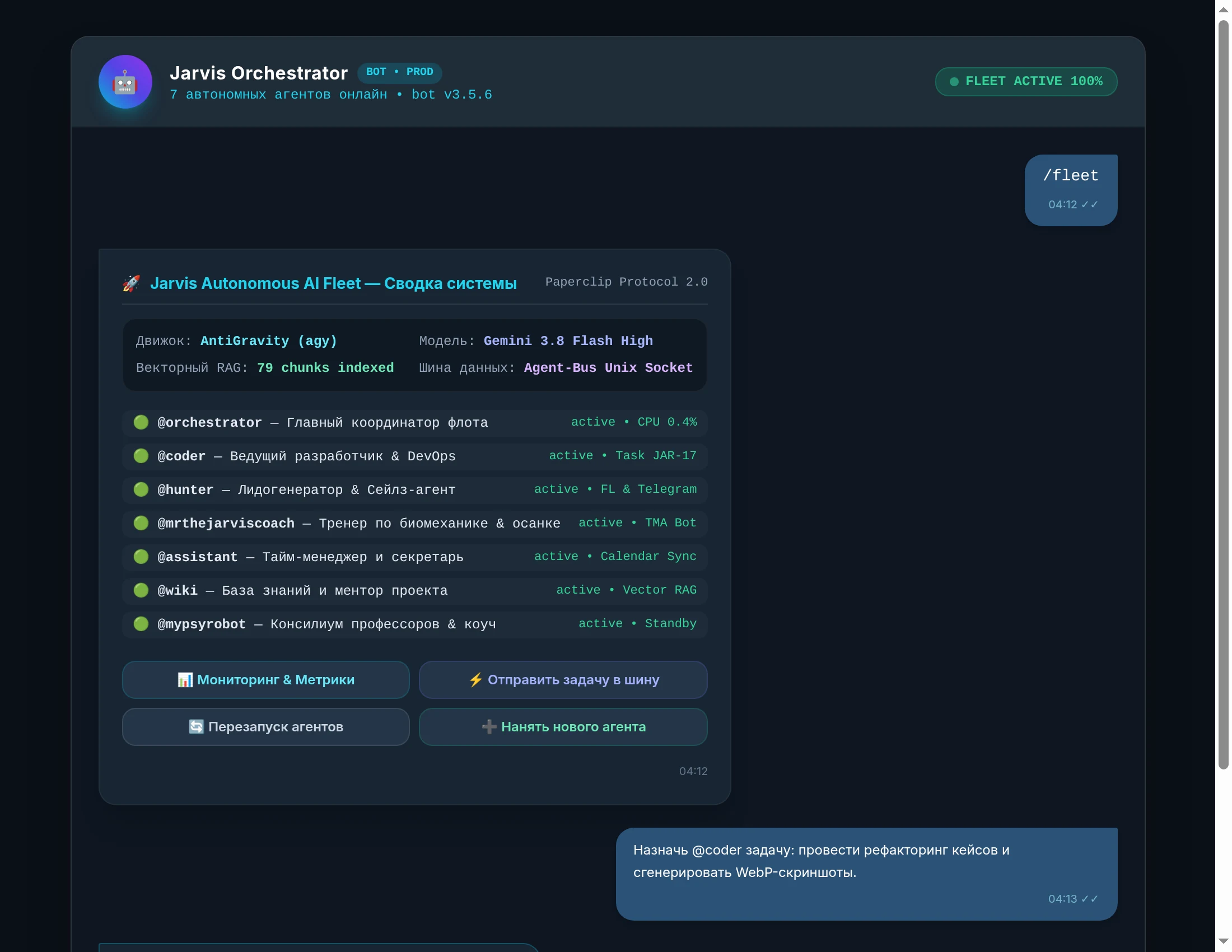Click 'active • Task JAR-17' status
This screenshot has height=952, width=1232.
pos(623,456)
